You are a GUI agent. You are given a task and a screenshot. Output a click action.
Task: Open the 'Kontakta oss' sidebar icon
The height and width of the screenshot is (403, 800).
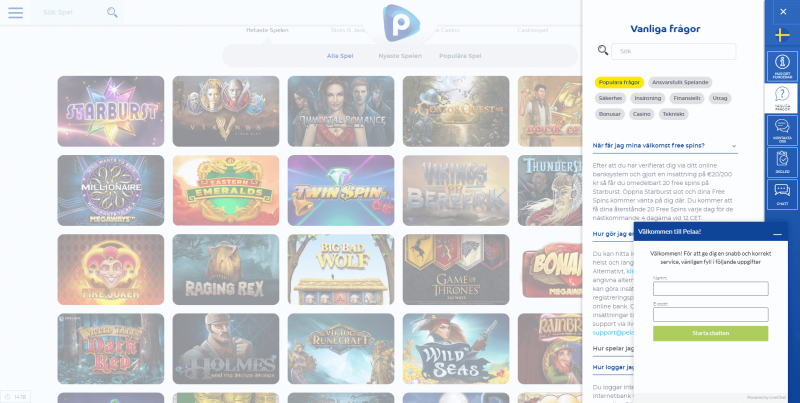782,130
